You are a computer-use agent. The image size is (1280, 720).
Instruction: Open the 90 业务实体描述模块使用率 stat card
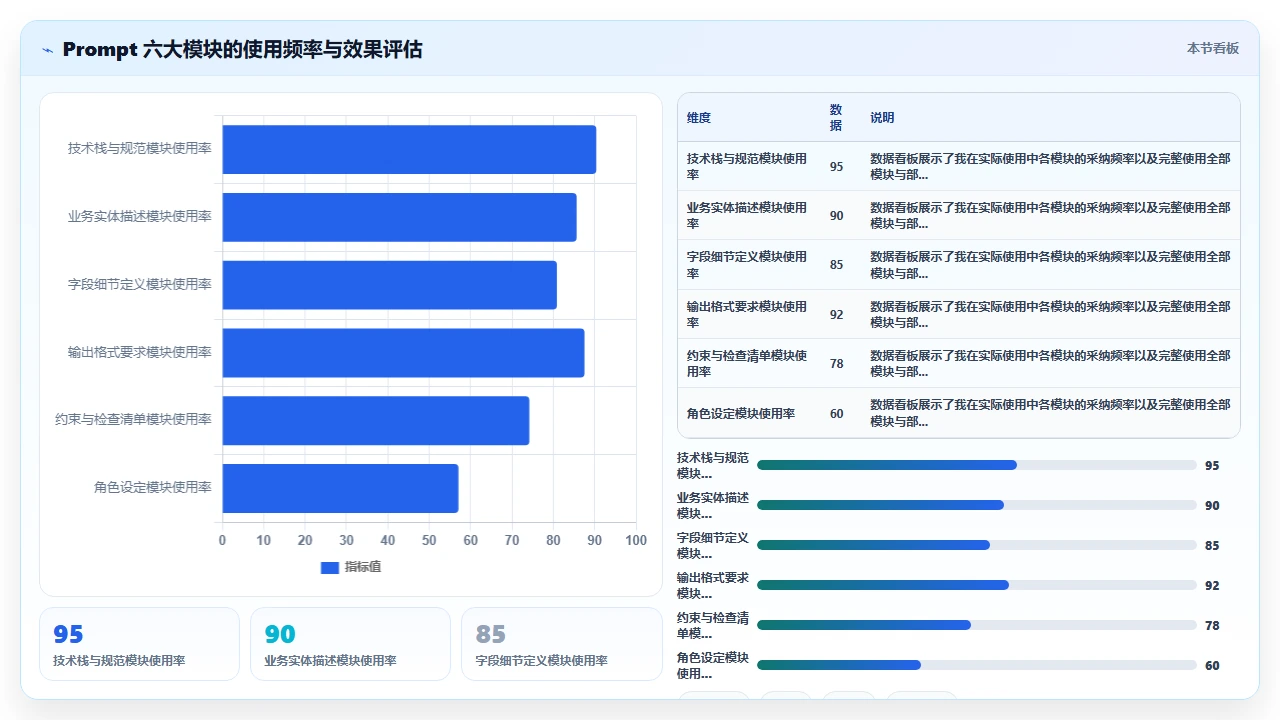click(x=351, y=644)
